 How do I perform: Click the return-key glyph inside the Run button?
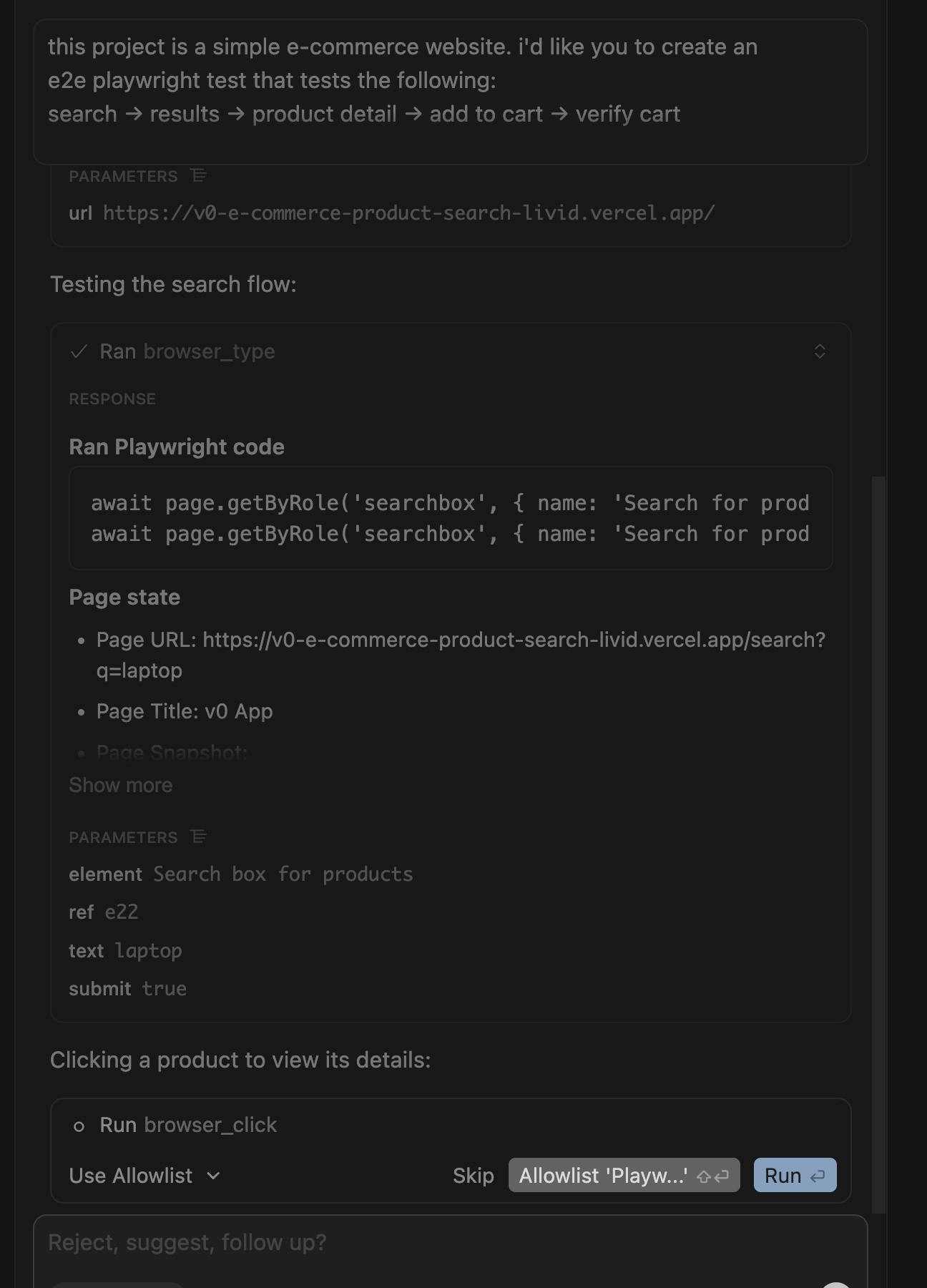tap(819, 1175)
